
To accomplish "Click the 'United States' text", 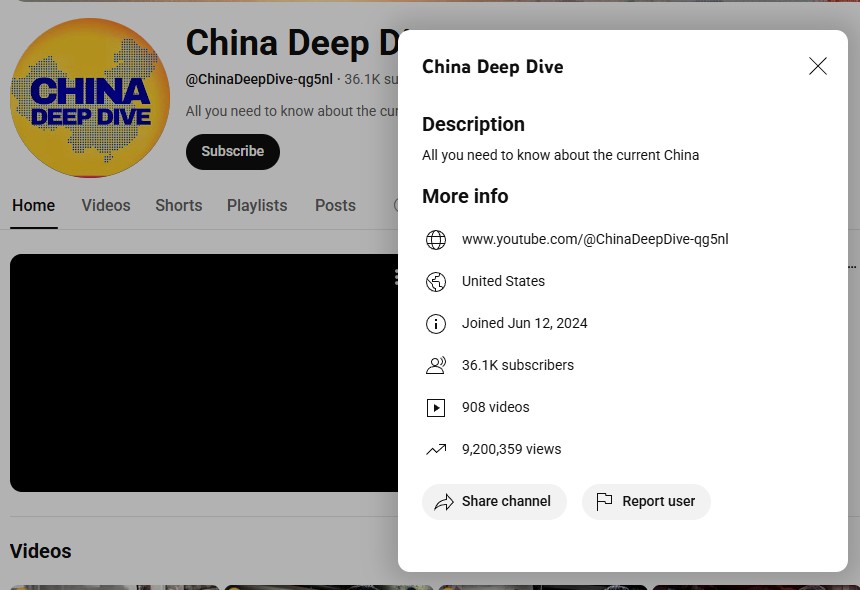I will [503, 281].
